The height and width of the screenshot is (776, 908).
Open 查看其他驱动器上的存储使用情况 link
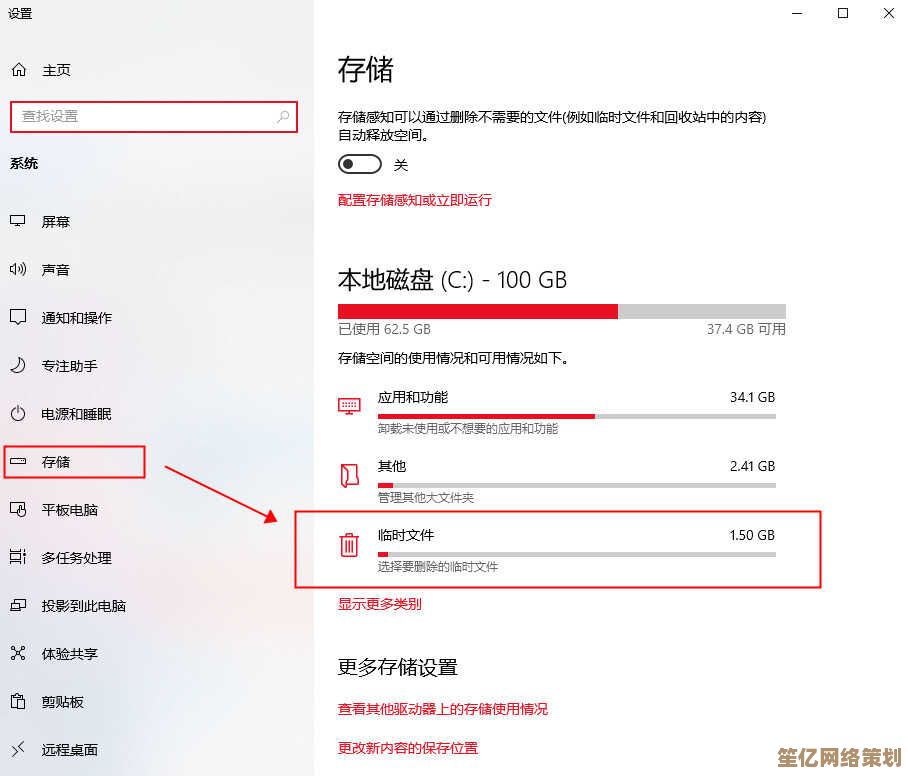442,709
